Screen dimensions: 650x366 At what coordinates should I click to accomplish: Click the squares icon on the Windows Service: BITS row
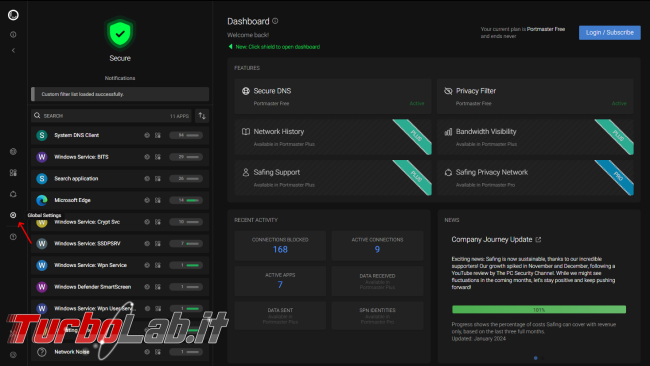coord(158,157)
